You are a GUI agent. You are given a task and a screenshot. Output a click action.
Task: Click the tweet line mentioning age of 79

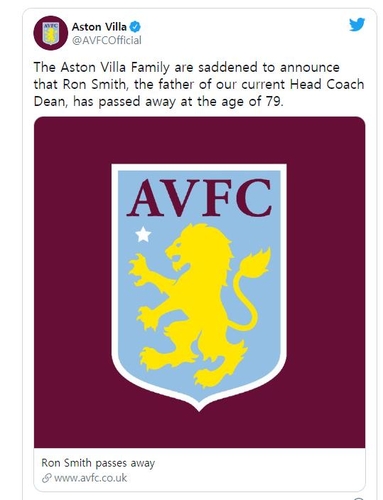(159, 101)
